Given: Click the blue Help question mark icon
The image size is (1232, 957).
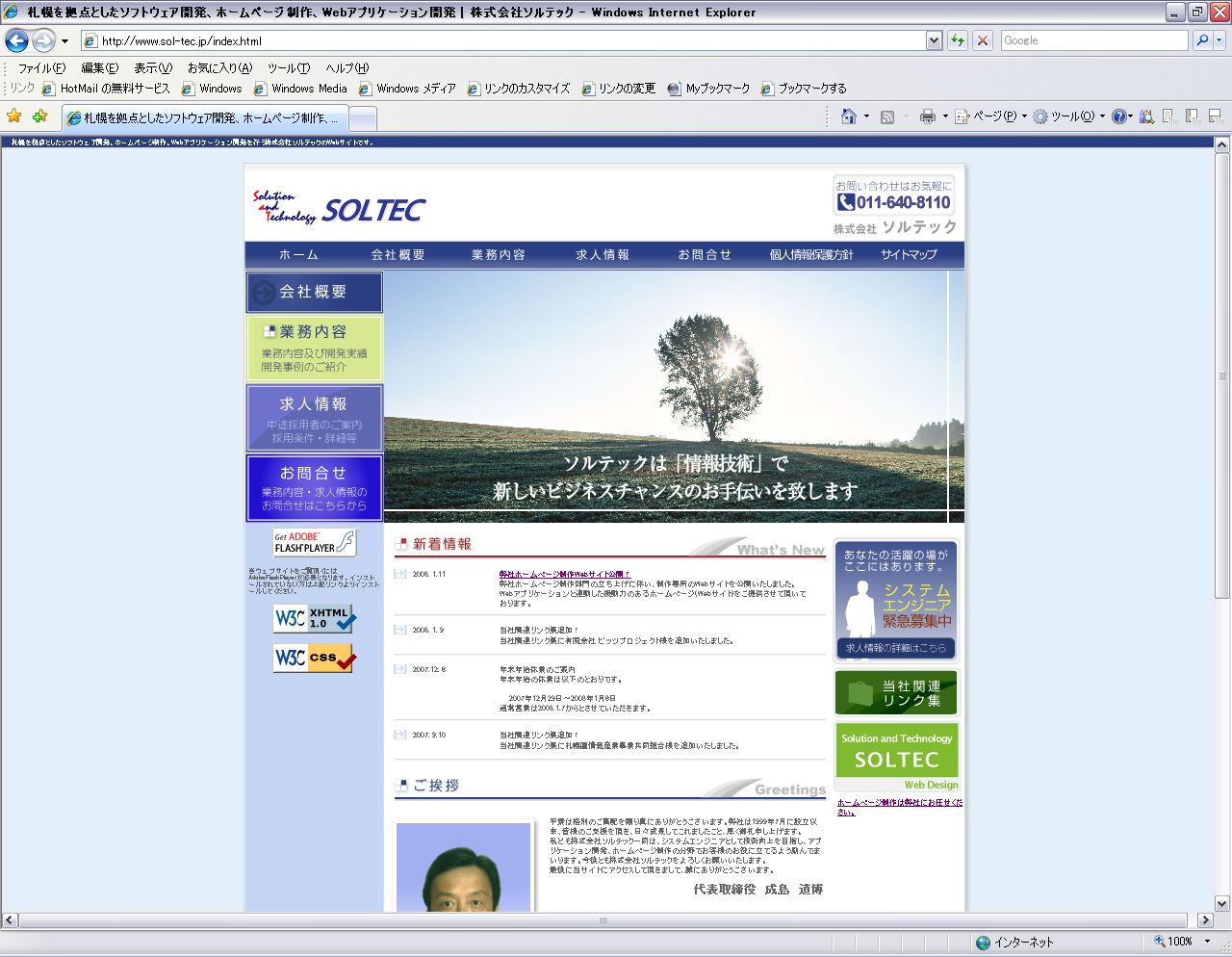Looking at the screenshot, I should click(x=1119, y=116).
